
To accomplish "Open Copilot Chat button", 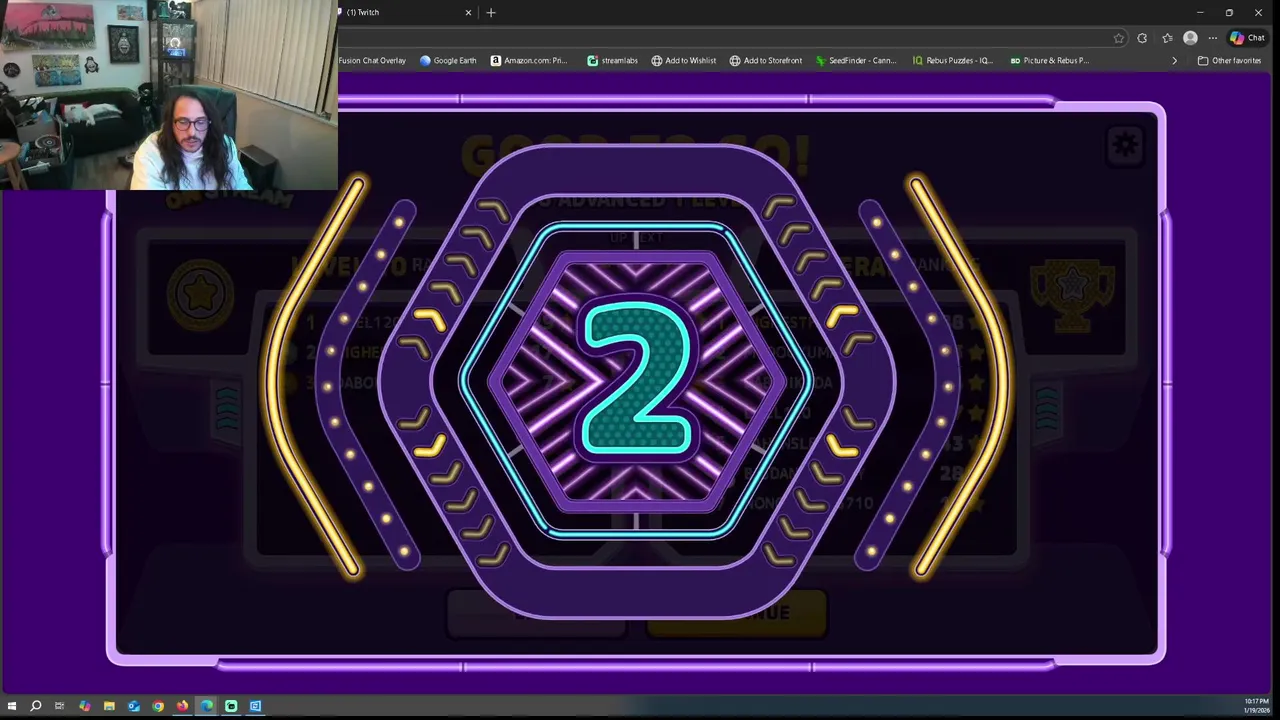I will (x=1247, y=38).
